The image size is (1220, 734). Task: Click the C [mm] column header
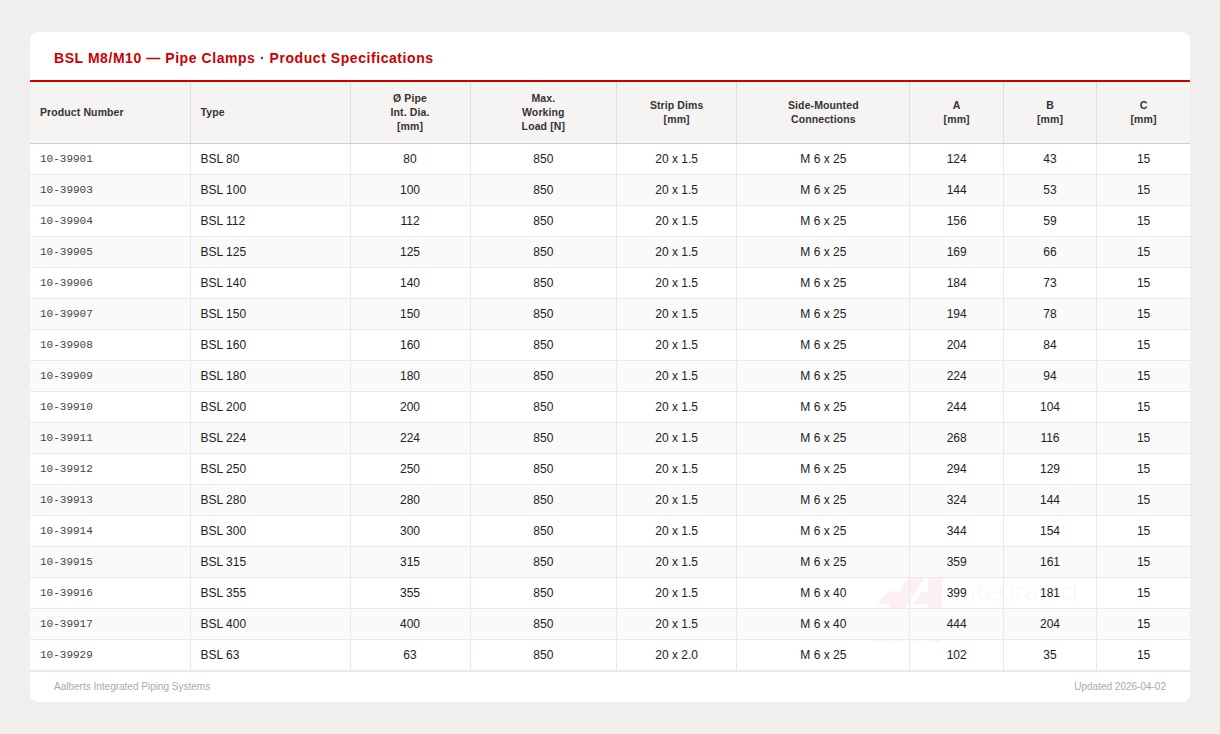pyautogui.click(x=1143, y=112)
